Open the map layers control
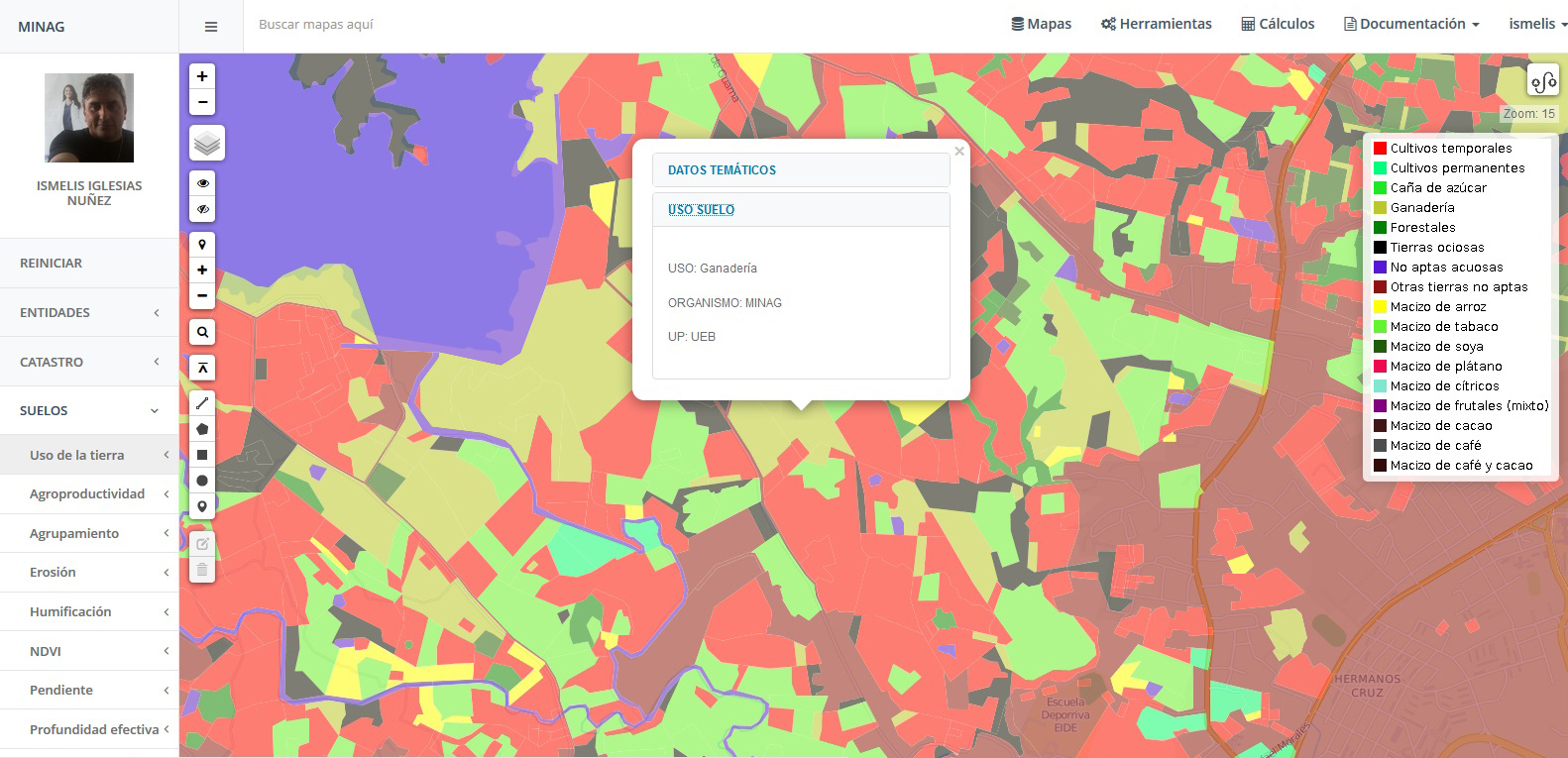This screenshot has width=1568, height=758. click(x=207, y=144)
